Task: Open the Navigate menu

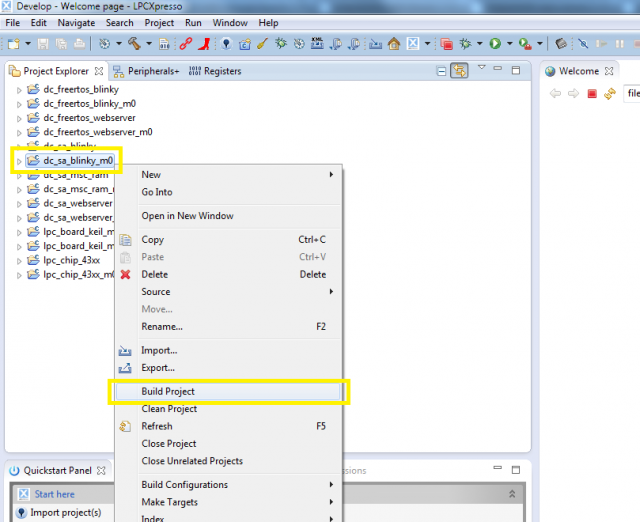Action: click(x=76, y=23)
